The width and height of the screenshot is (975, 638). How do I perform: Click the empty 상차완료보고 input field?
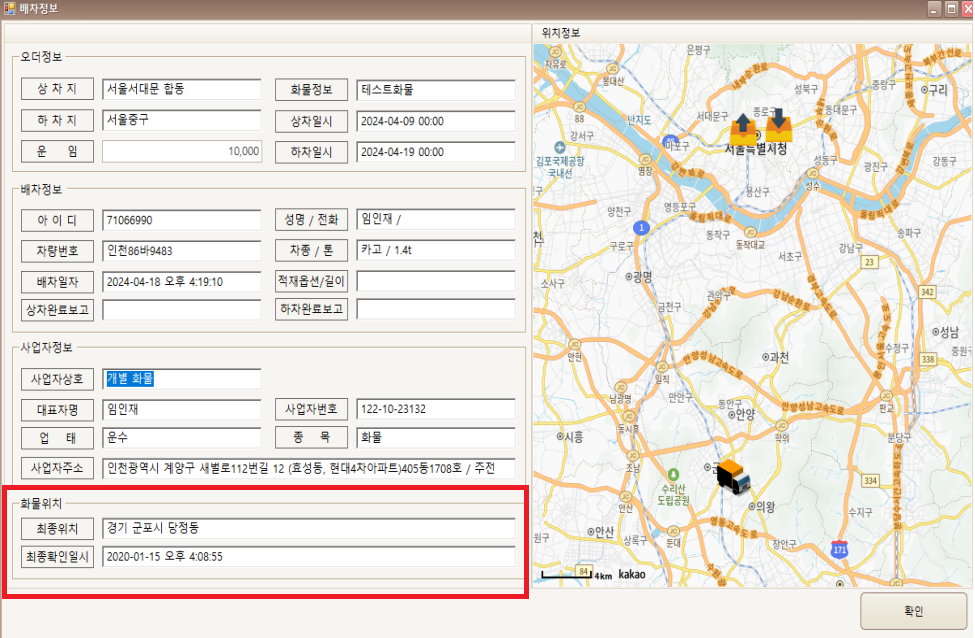181,310
